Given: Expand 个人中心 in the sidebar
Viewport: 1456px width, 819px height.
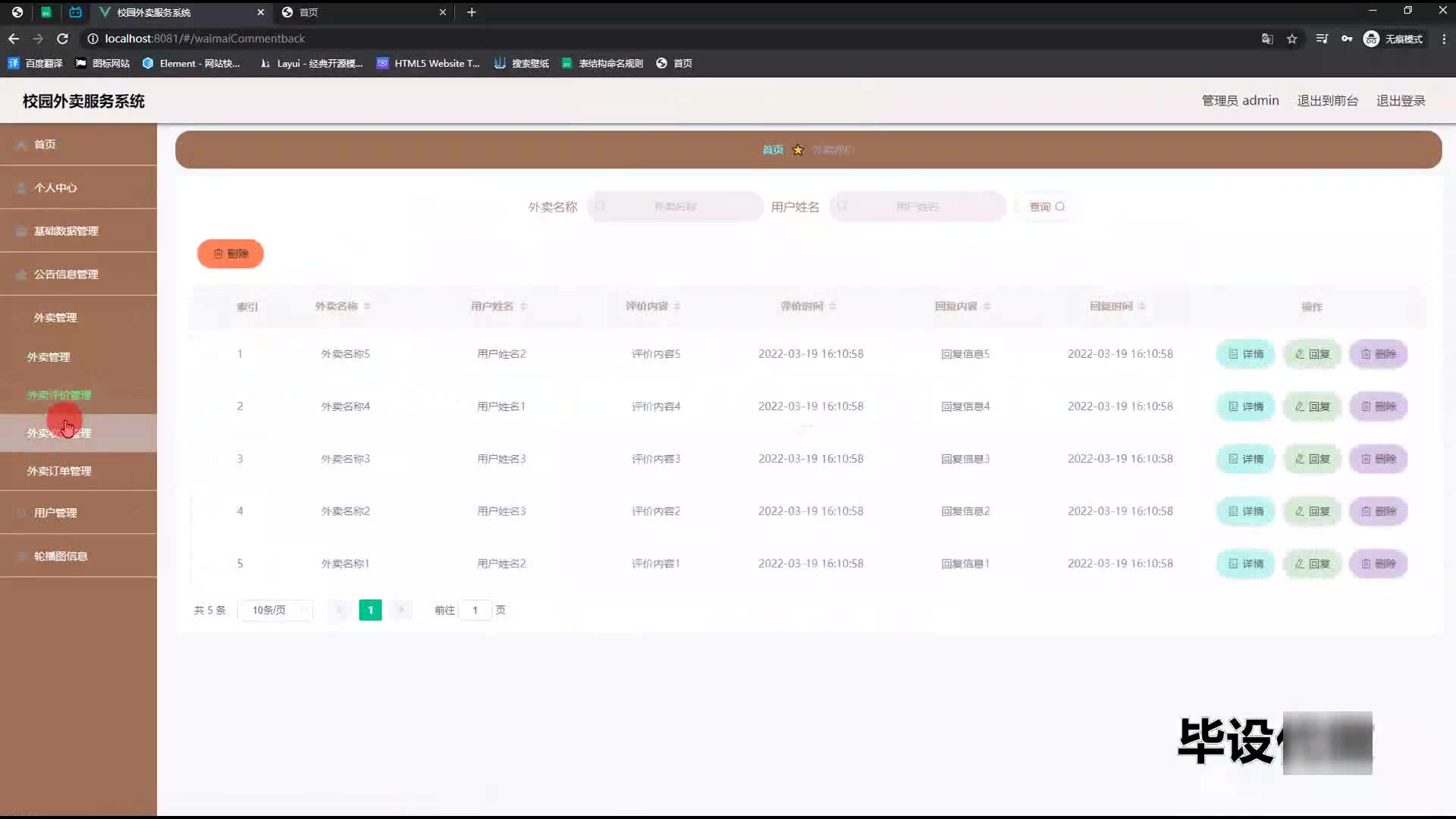Looking at the screenshot, I should click(78, 187).
